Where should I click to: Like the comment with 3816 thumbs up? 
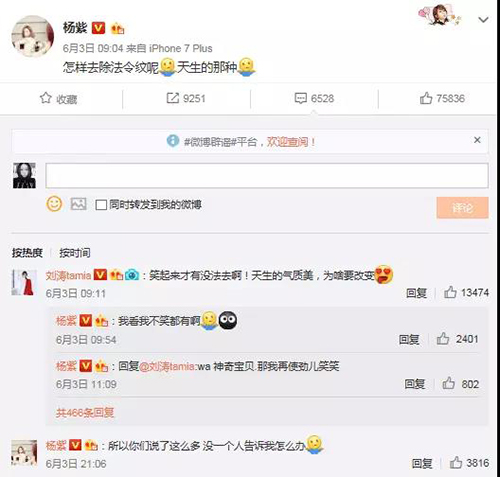click(x=456, y=463)
